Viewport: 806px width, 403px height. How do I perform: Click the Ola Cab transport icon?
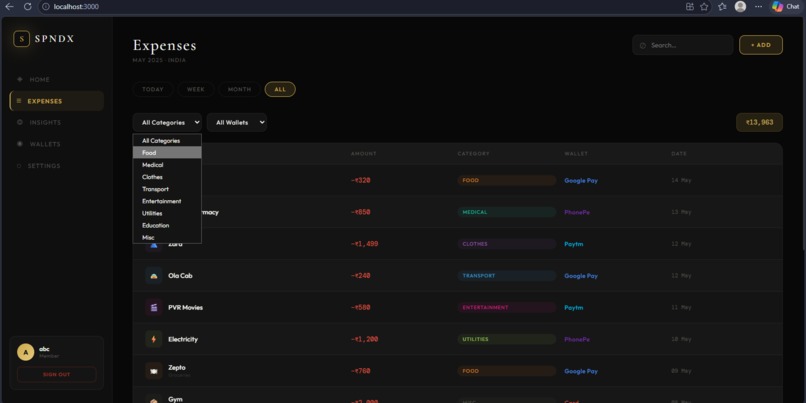point(154,276)
